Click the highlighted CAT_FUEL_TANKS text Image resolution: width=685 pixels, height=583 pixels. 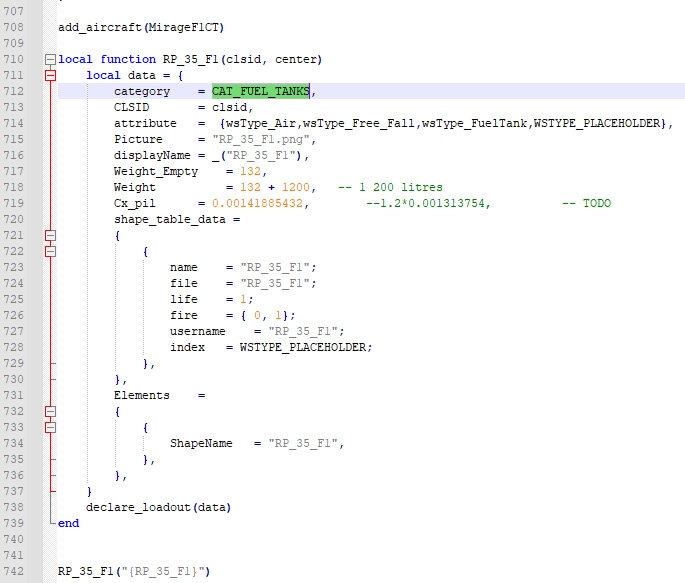261,91
